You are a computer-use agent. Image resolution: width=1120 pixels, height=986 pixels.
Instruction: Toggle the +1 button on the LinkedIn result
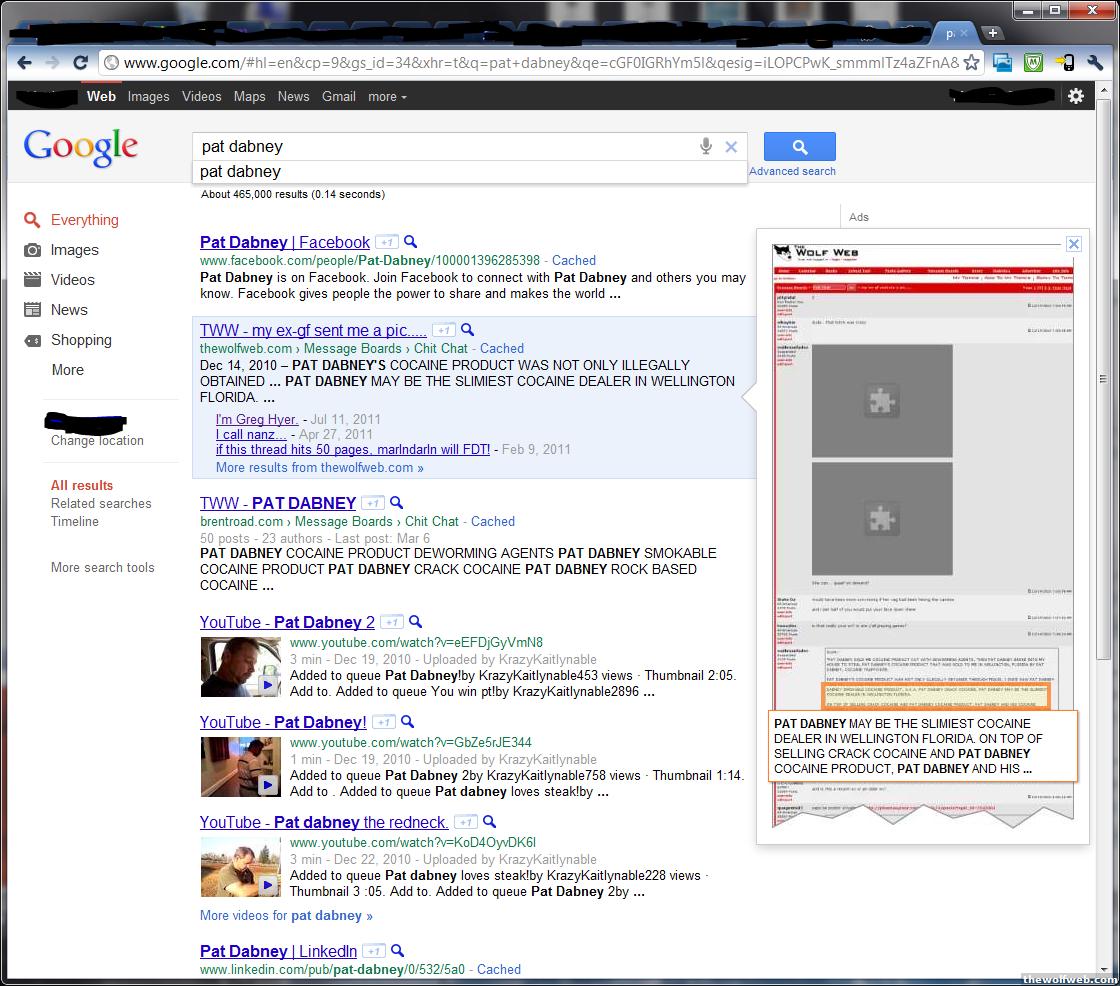374,951
